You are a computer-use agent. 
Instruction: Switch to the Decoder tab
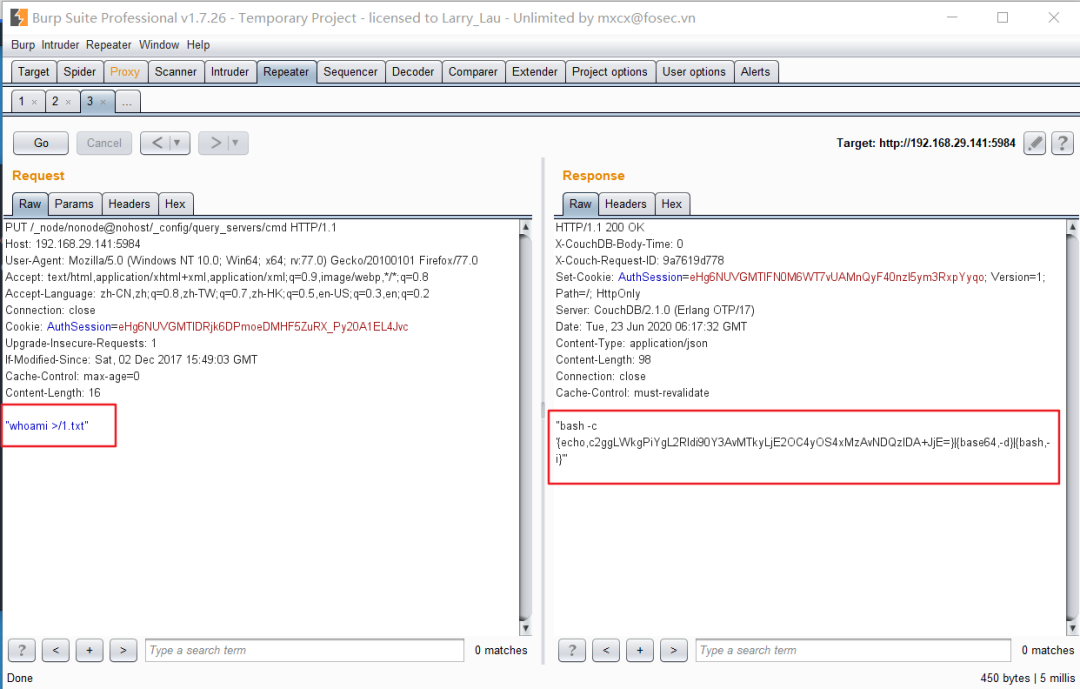point(413,72)
